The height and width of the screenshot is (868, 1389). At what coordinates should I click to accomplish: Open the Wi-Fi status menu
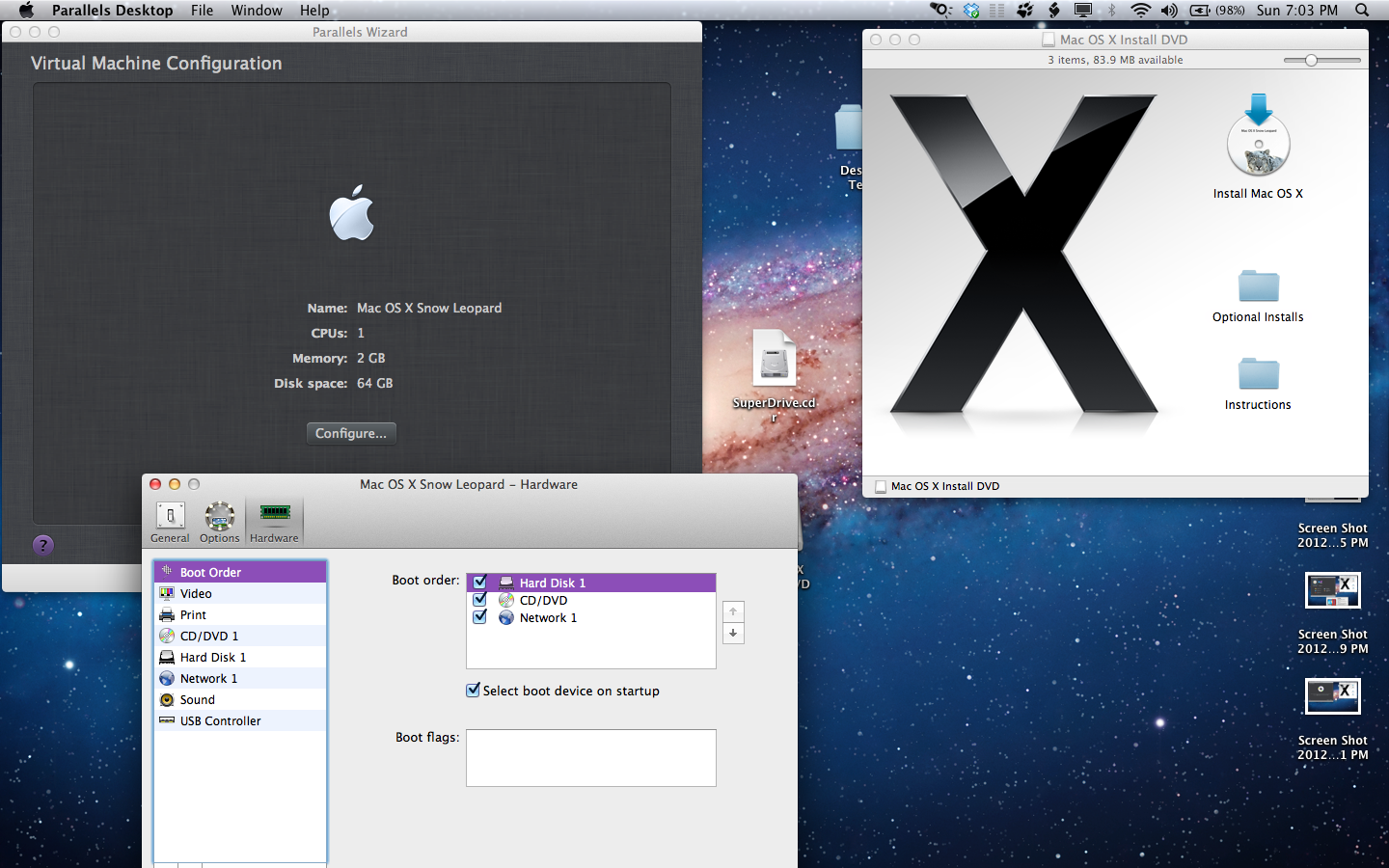1141,11
